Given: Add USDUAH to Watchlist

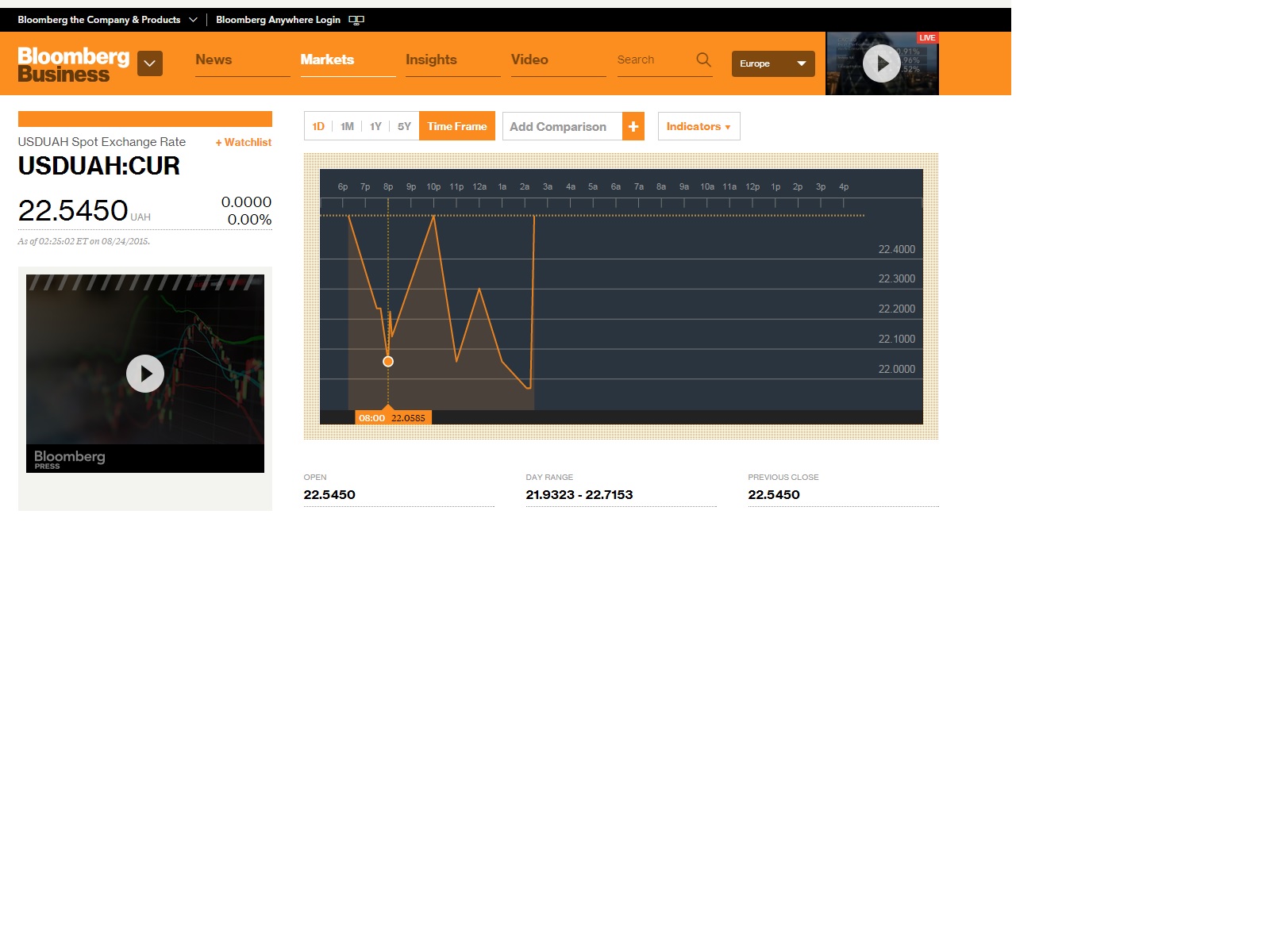Looking at the screenshot, I should pos(244,143).
